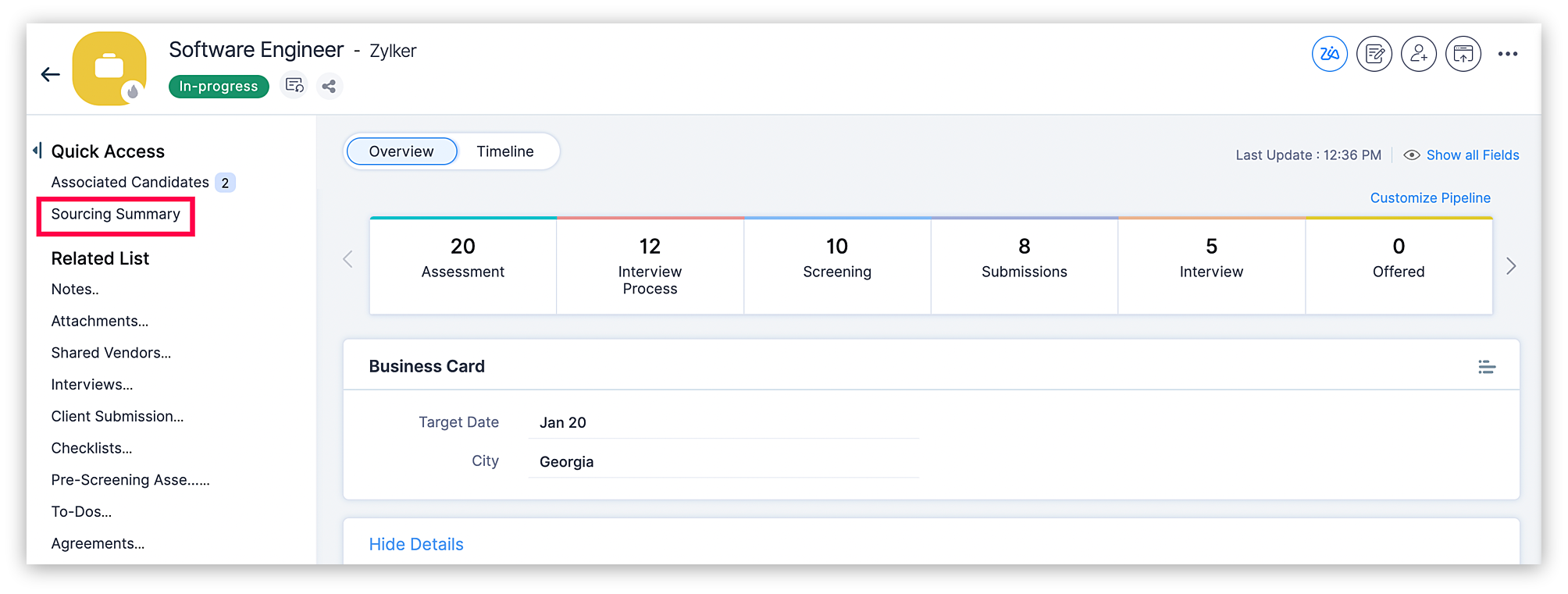
Task: Click the share icon beside In-progress
Action: 330,86
